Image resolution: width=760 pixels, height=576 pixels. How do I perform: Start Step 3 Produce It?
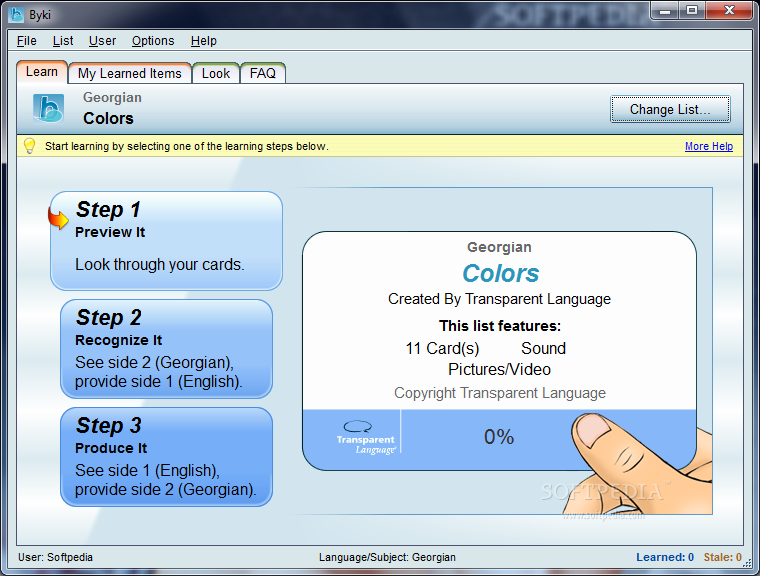tap(166, 457)
